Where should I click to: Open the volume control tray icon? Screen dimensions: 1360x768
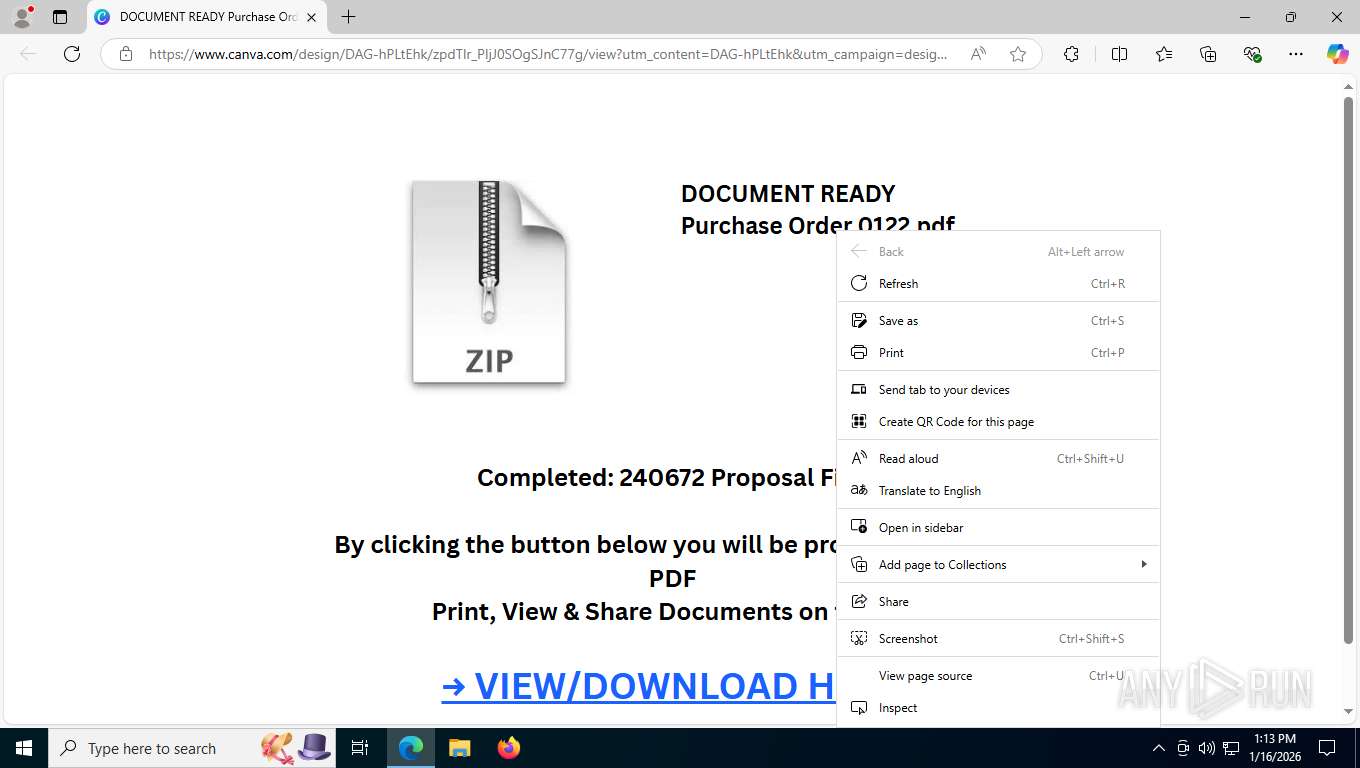tap(1207, 748)
